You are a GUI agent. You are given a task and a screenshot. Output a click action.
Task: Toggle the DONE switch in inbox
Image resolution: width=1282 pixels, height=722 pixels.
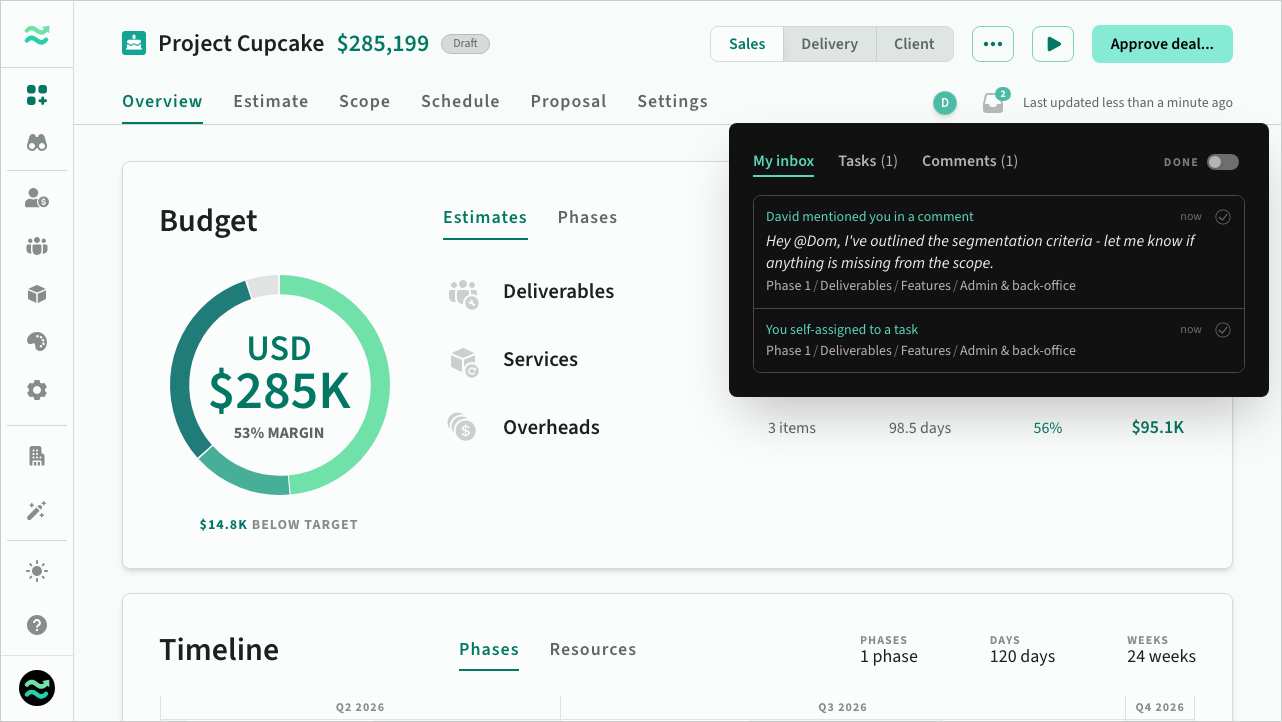1222,162
